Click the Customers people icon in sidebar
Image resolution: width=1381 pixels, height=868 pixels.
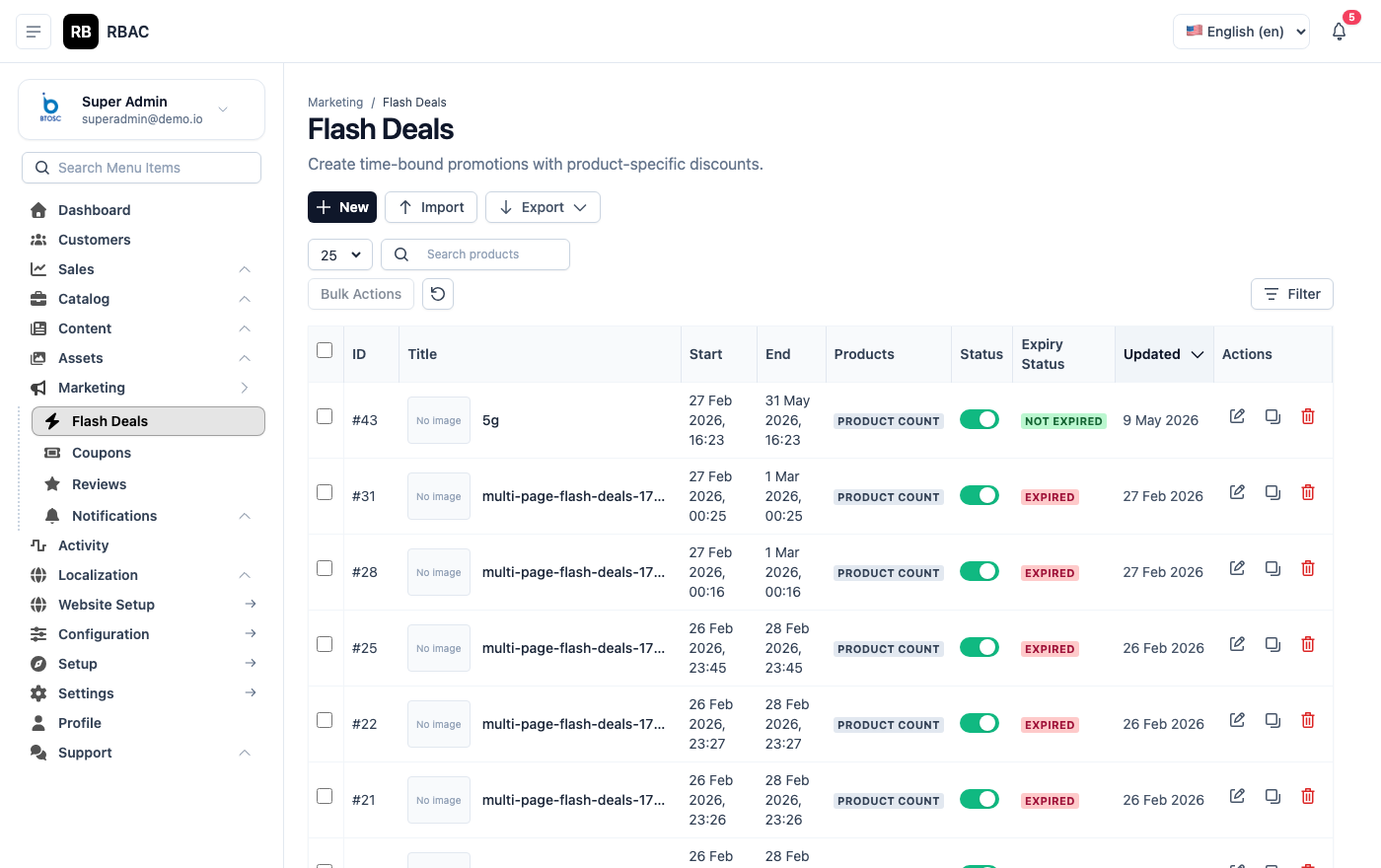pyautogui.click(x=38, y=240)
